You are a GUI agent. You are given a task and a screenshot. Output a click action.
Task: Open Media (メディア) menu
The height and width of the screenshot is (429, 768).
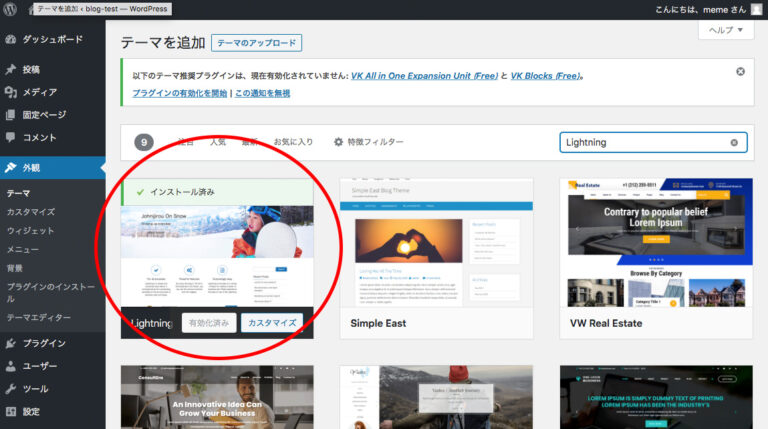52,92
